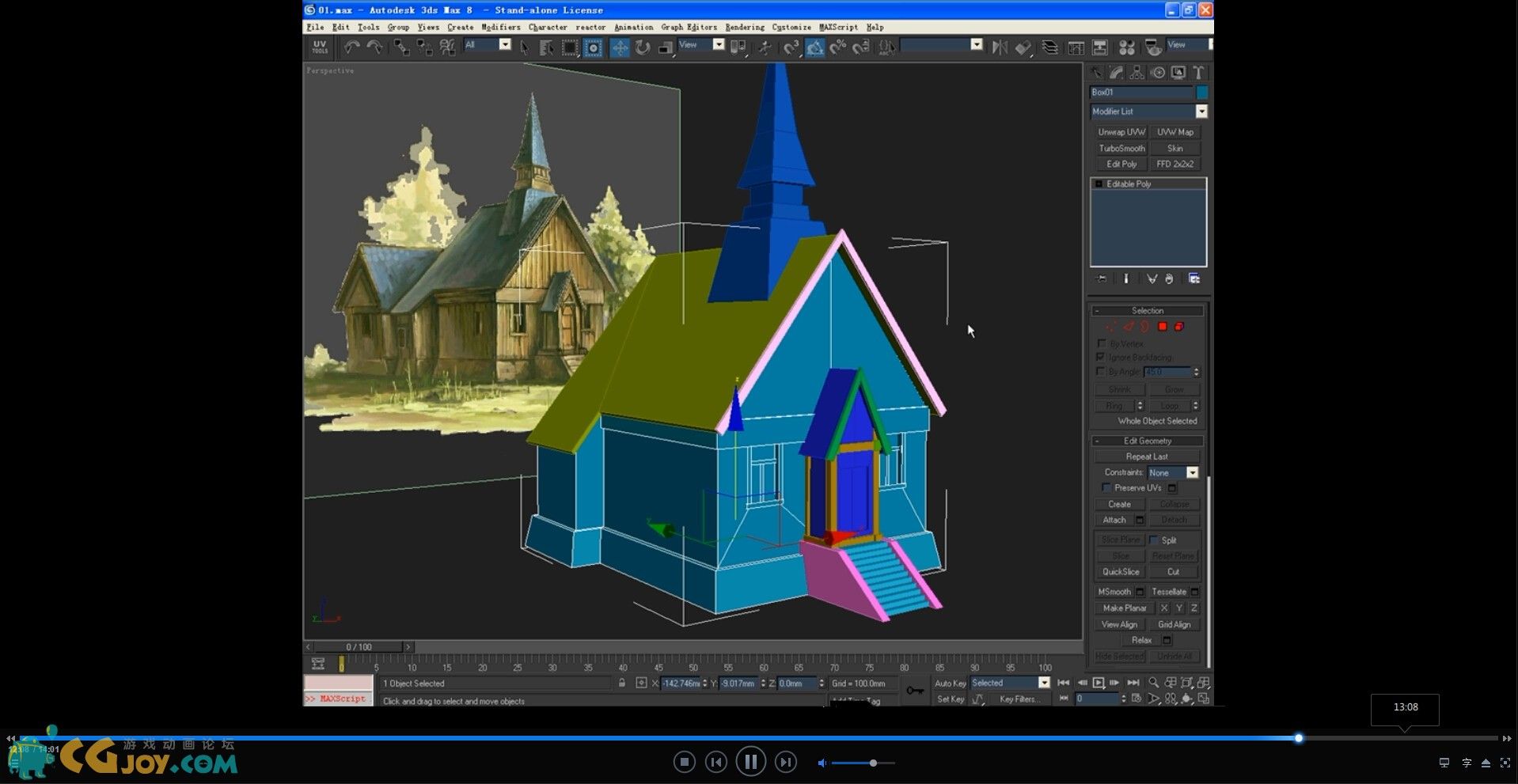1518x784 pixels.
Task: Activate the Select and Scale tool
Action: 666,47
